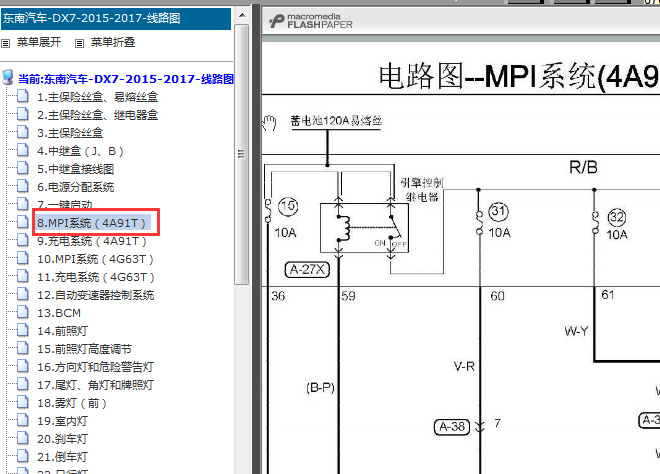Click fuse number 15 circle
Screen dimensions: 660x474
(x=288, y=206)
